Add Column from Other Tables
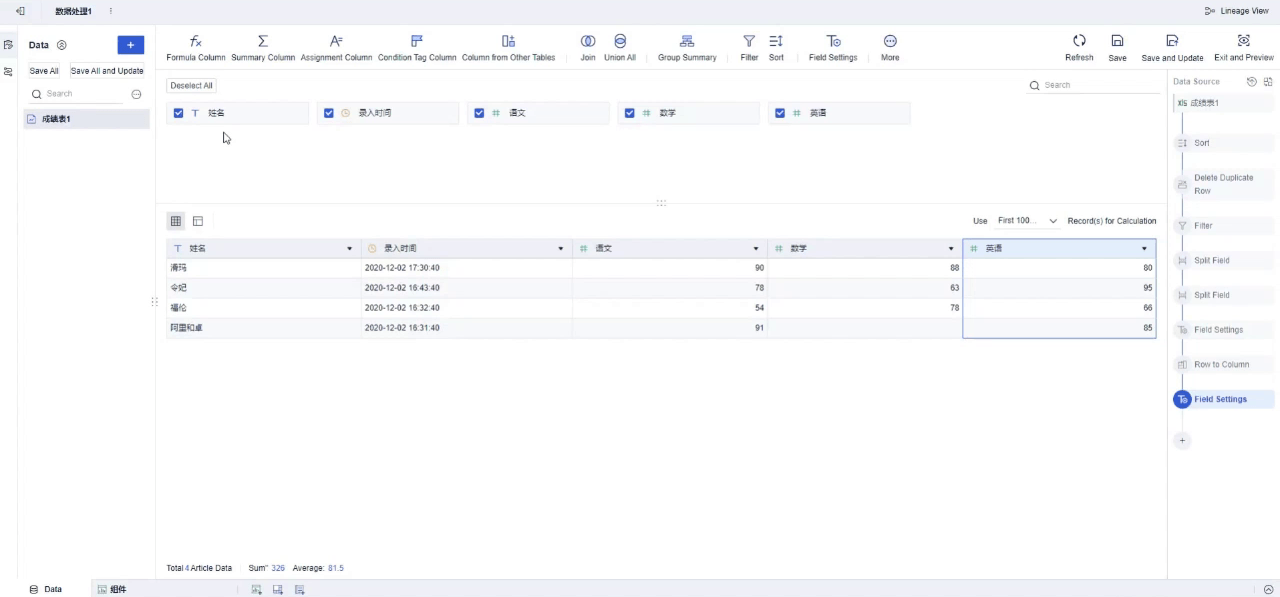Image resolution: width=1280 pixels, height=597 pixels. (508, 48)
